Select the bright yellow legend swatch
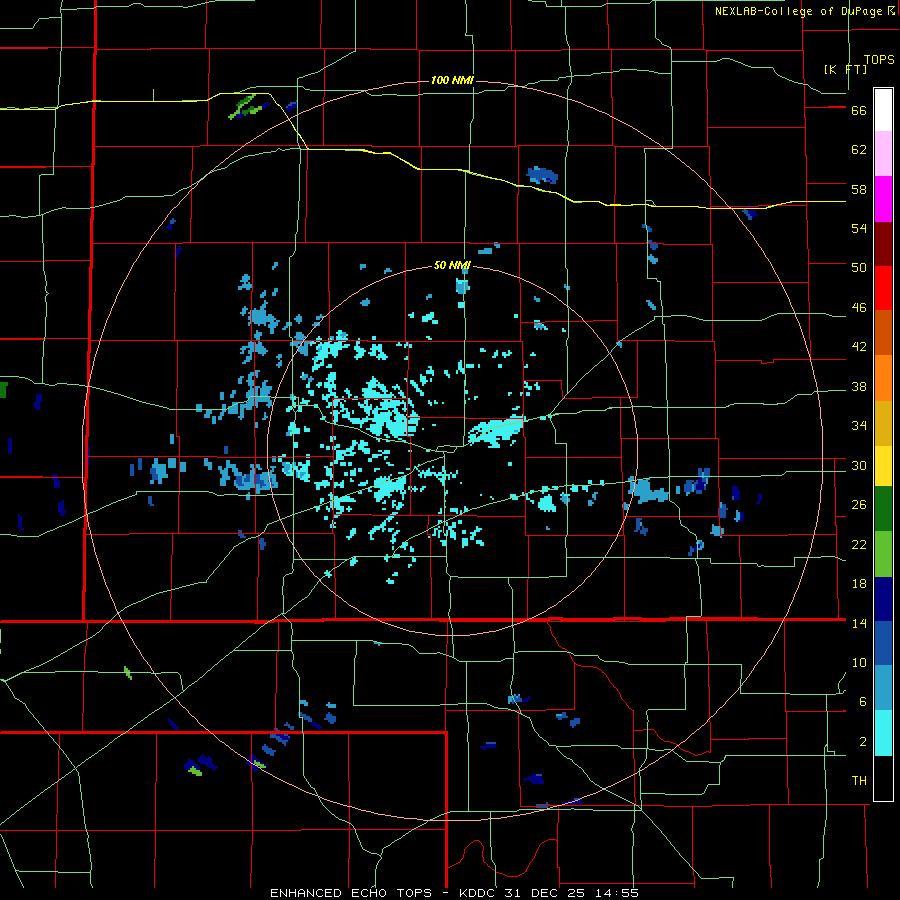 pyautogui.click(x=883, y=465)
